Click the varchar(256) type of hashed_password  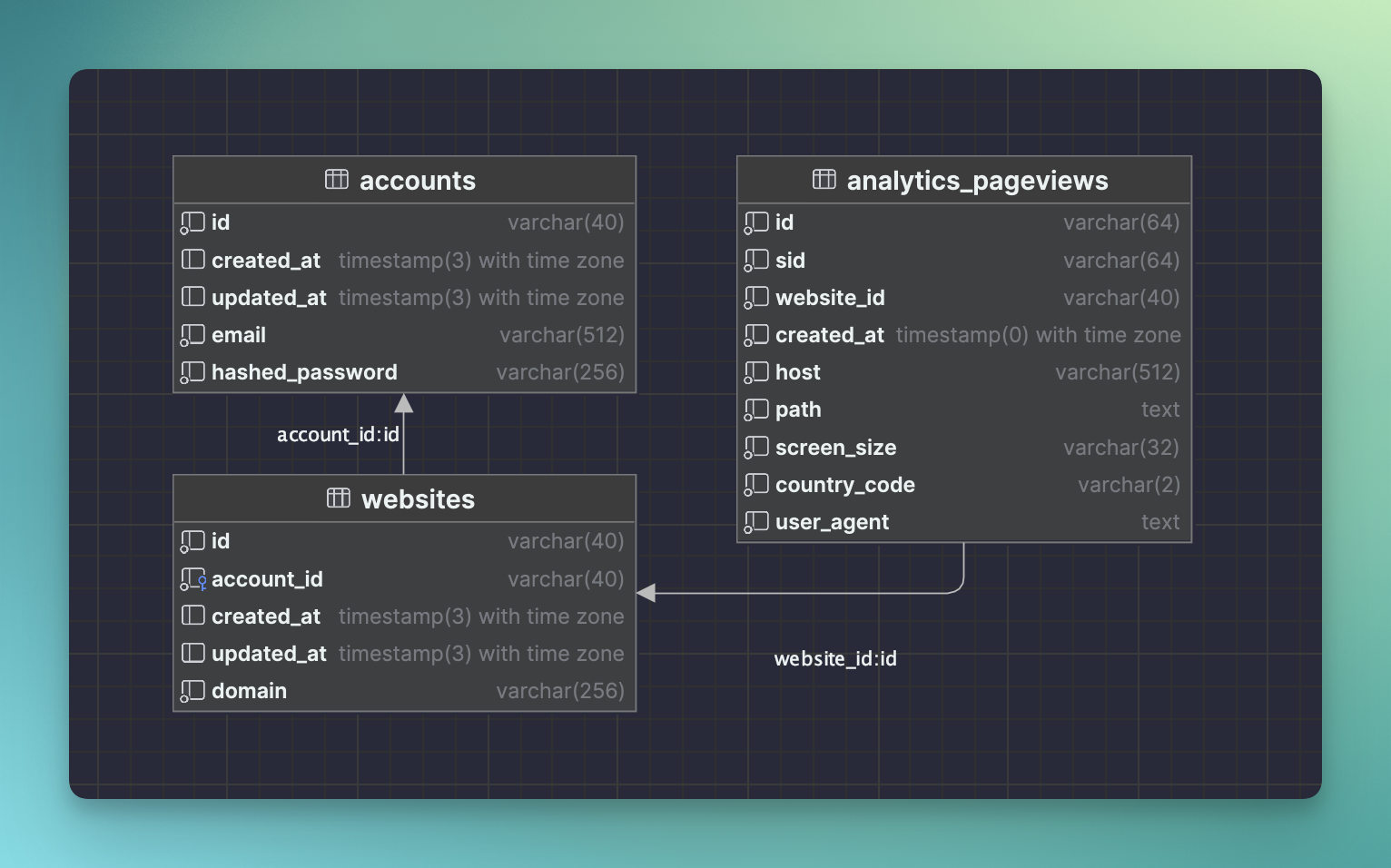[560, 372]
